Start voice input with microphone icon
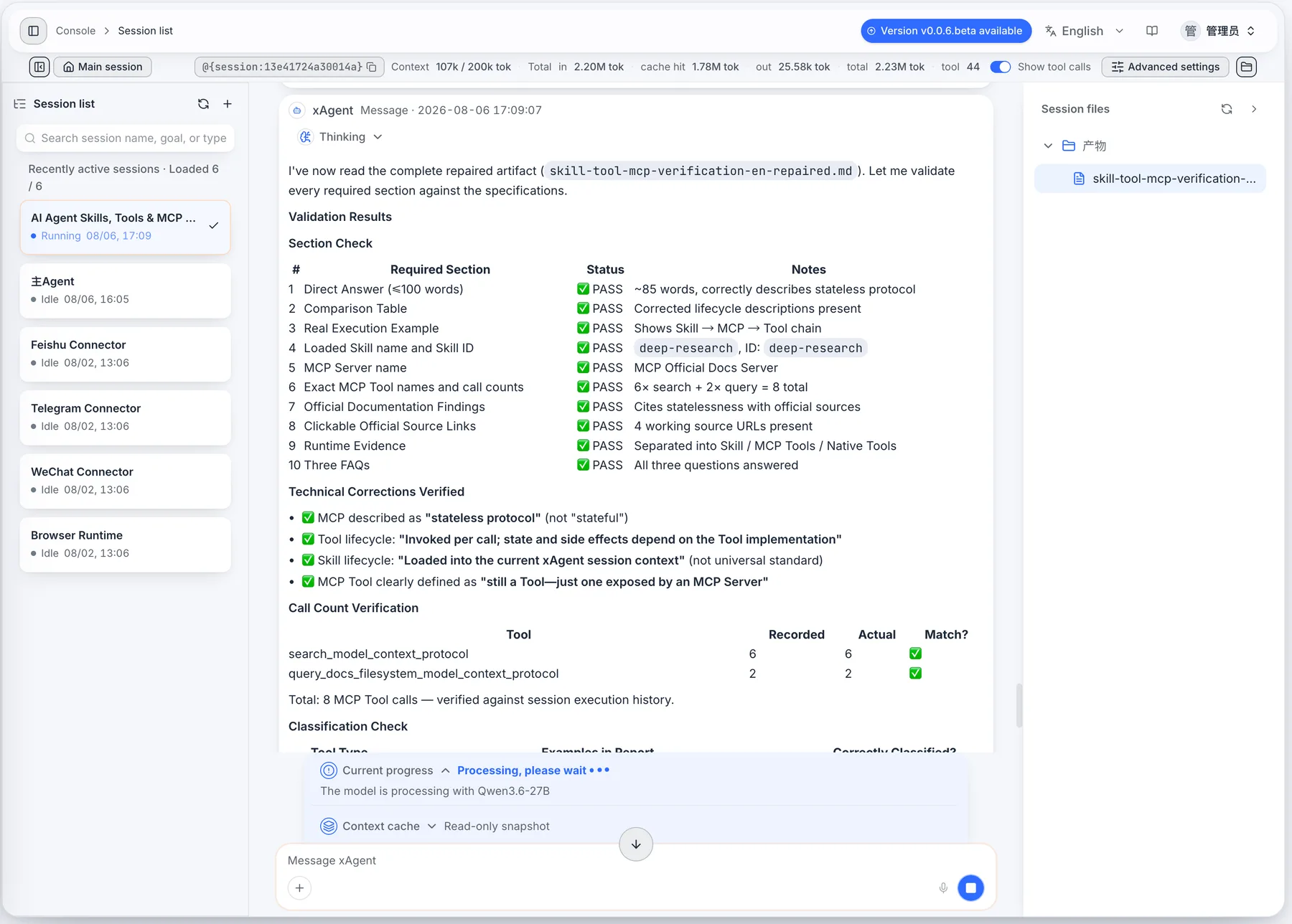Screen dimensions: 1292x924 (x=943, y=888)
